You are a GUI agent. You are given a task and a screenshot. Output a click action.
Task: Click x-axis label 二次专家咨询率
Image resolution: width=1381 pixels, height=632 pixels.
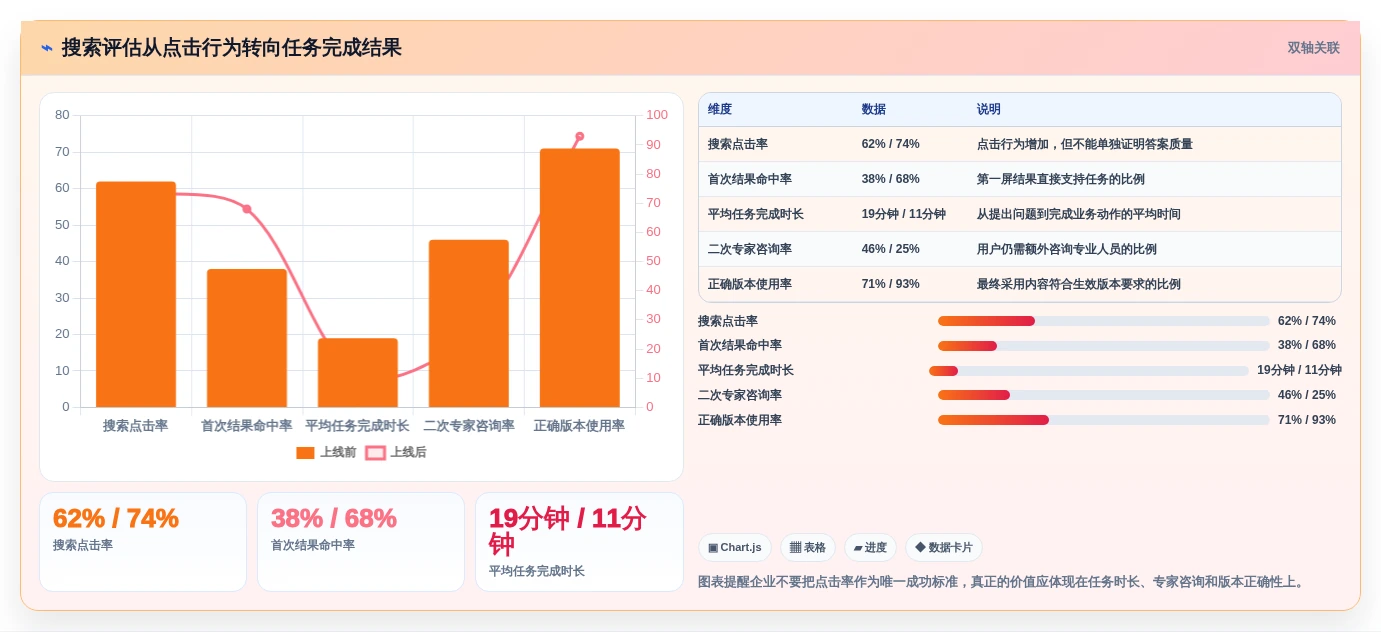tap(469, 426)
